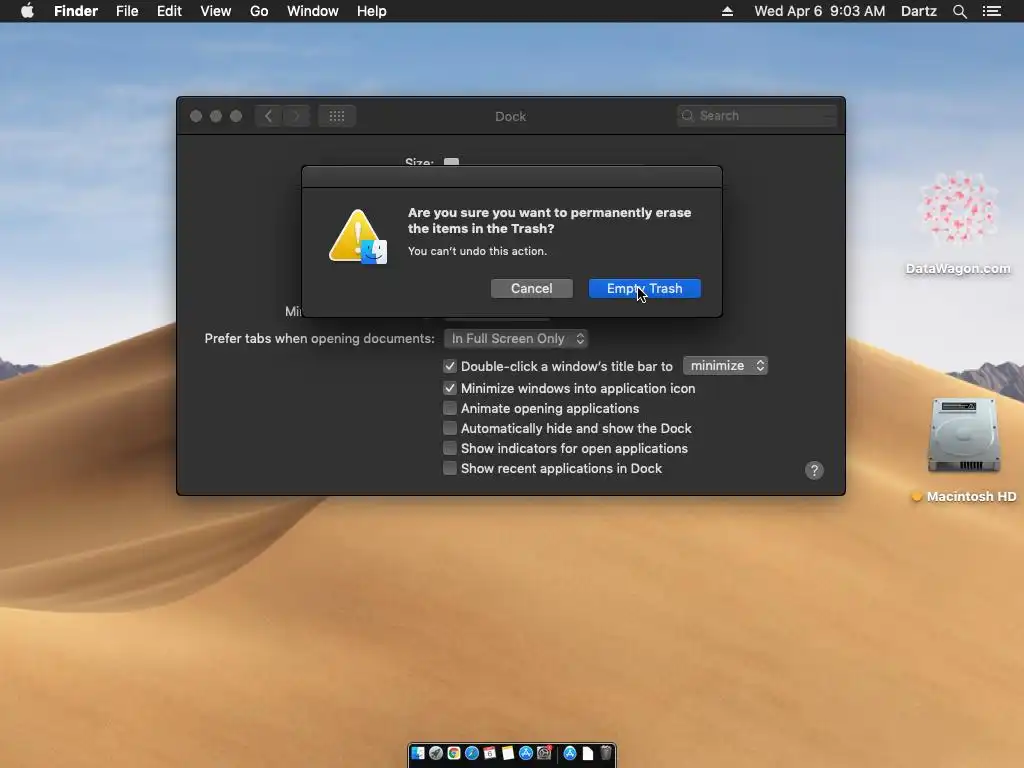Viewport: 1024px width, 768px height.
Task: Open Spotlight search magnifier in menu bar
Action: click(x=959, y=11)
